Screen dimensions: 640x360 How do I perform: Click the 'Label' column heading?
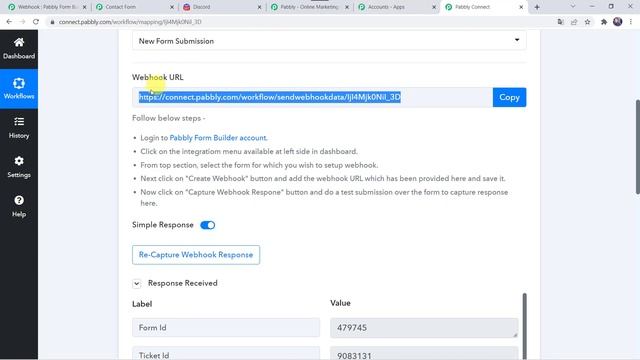[x=142, y=304]
